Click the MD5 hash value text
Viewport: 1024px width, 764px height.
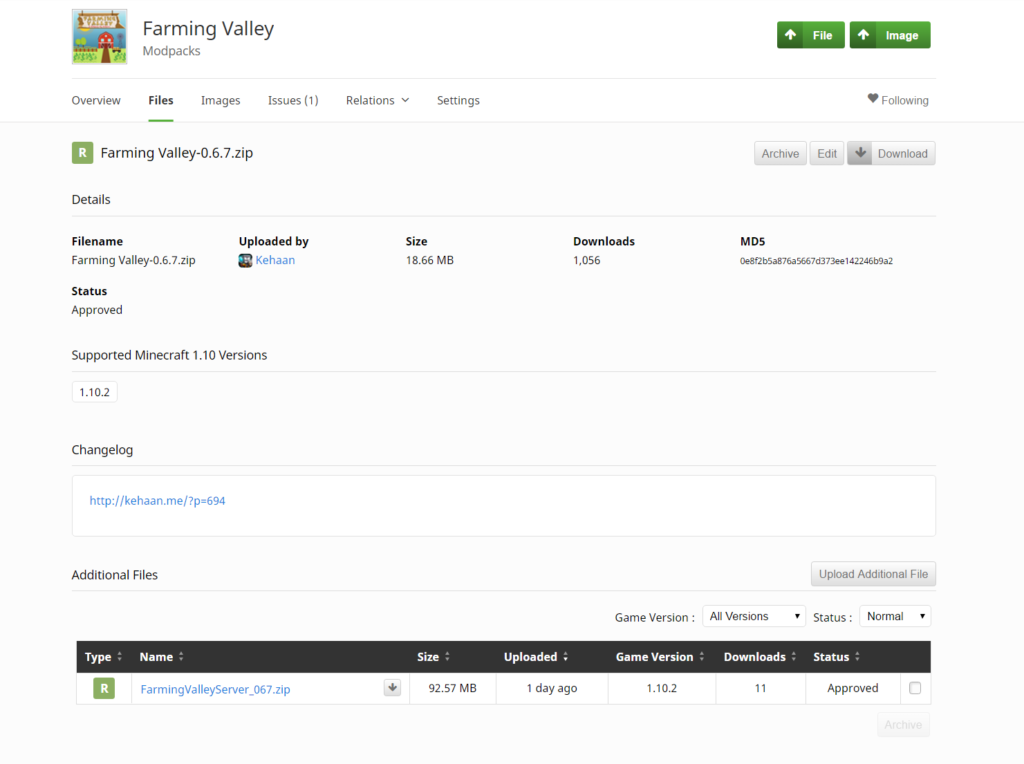(x=816, y=261)
